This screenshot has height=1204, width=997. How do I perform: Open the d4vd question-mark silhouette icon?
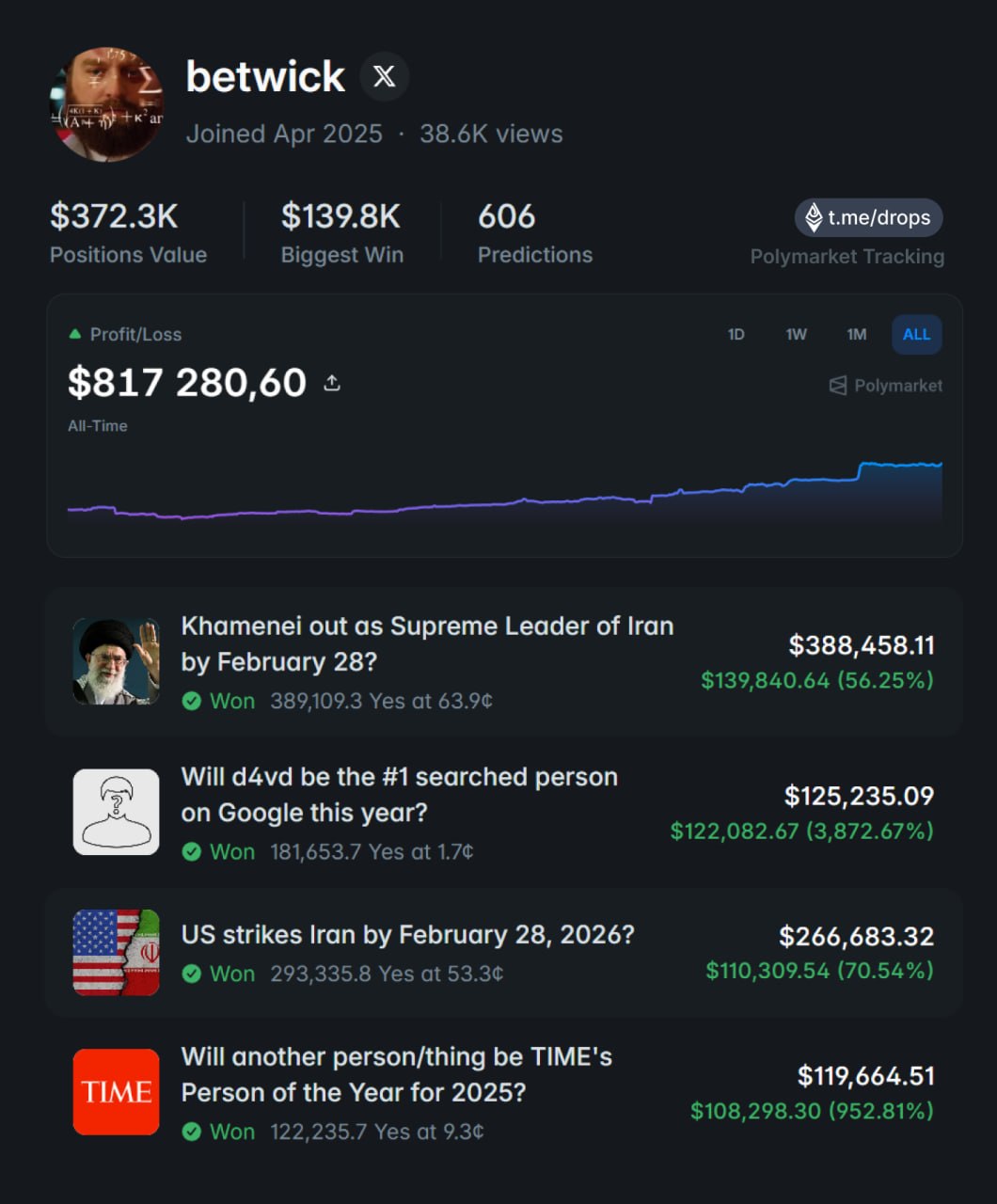pos(116,812)
